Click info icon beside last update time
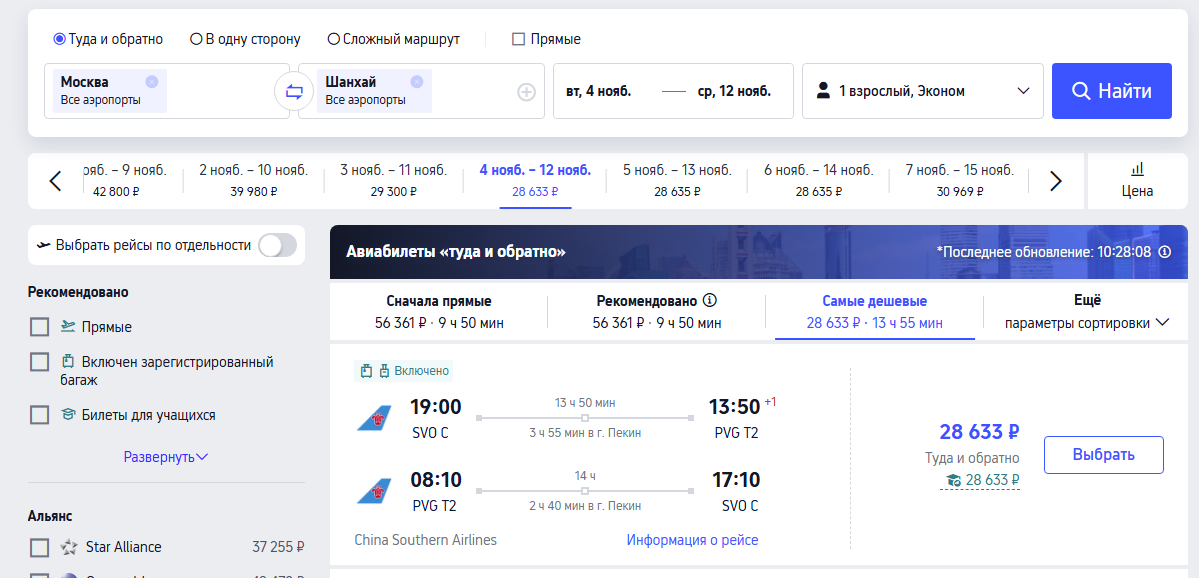1199x578 pixels. click(1165, 252)
